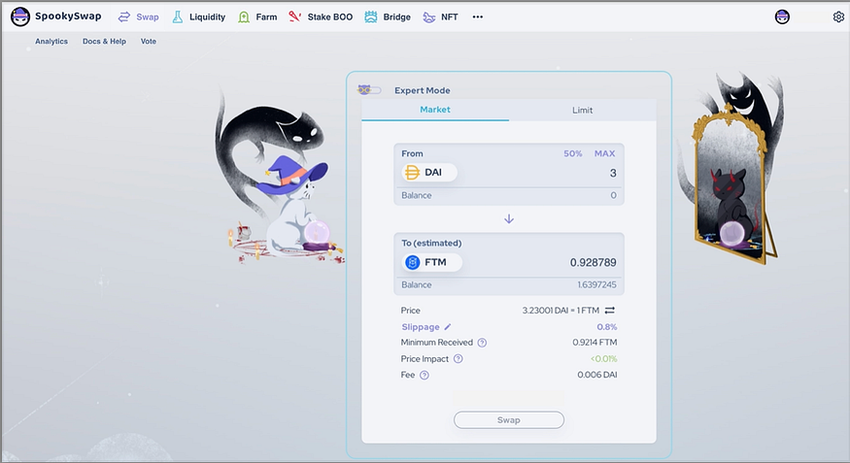This screenshot has width=850, height=463.
Task: Click the Slippage label
Action: [421, 327]
